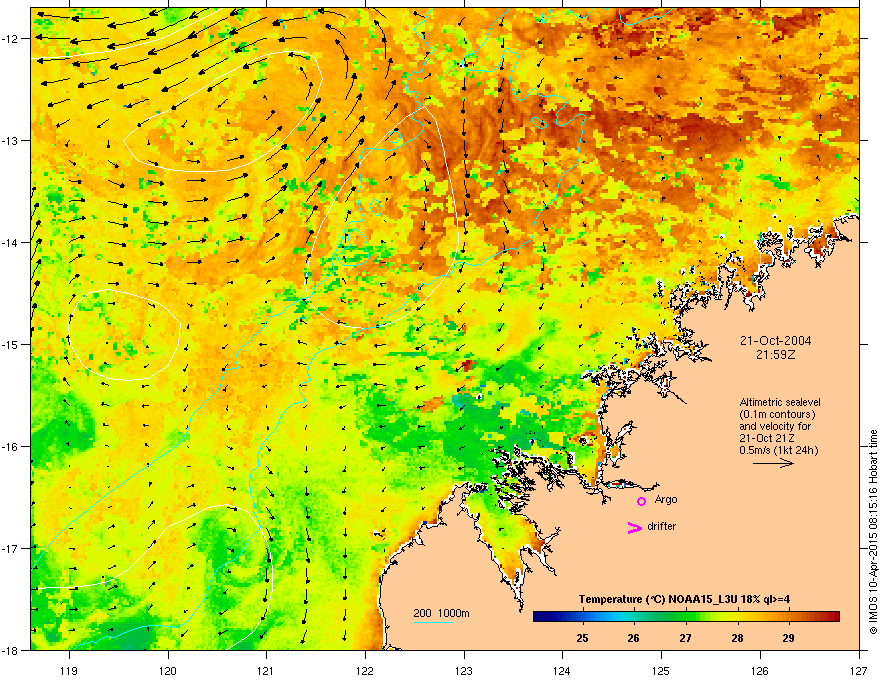
Task: Click the 'and velocity for' legend line
Action: pyautogui.click(x=775, y=426)
